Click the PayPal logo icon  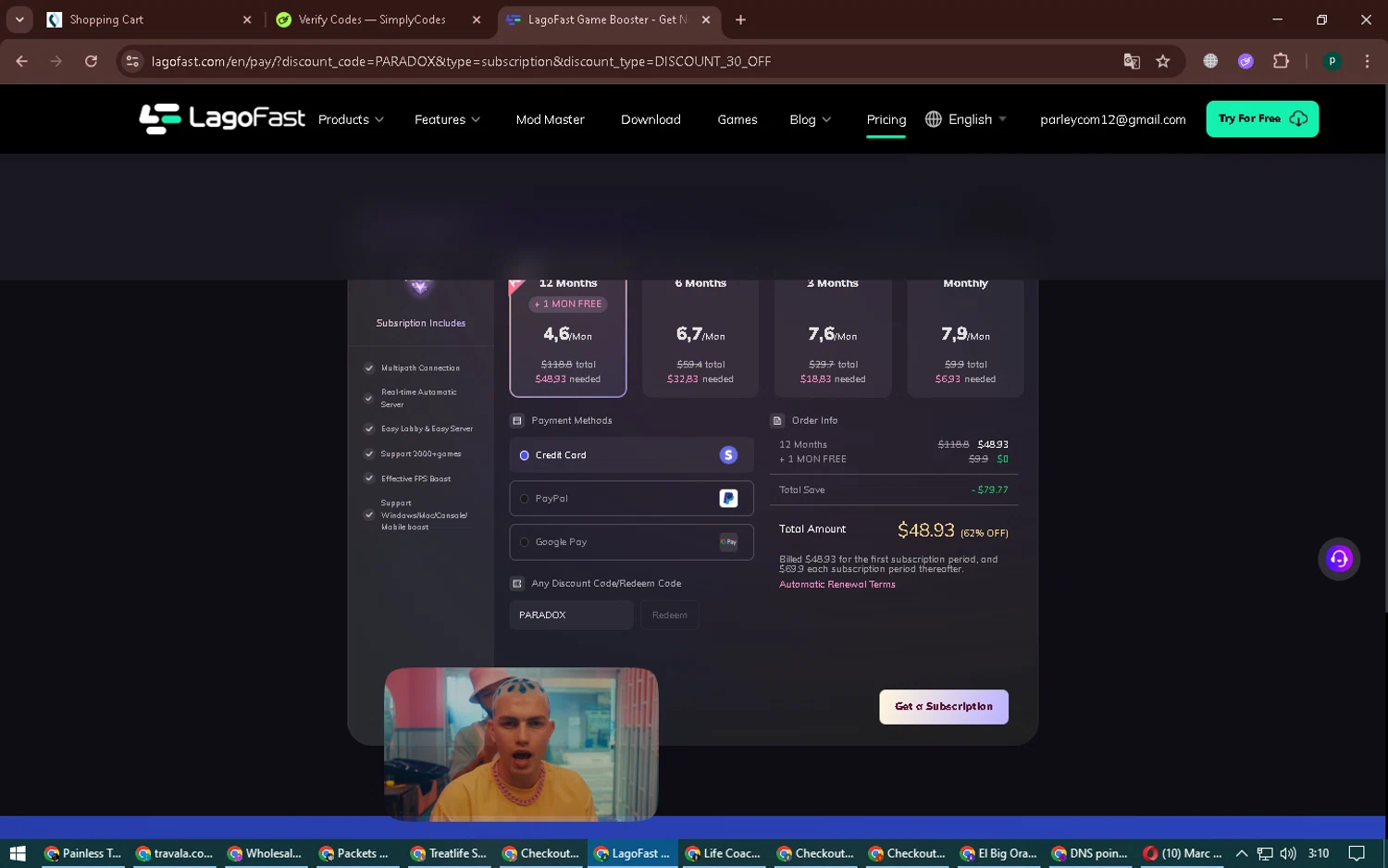[728, 499]
